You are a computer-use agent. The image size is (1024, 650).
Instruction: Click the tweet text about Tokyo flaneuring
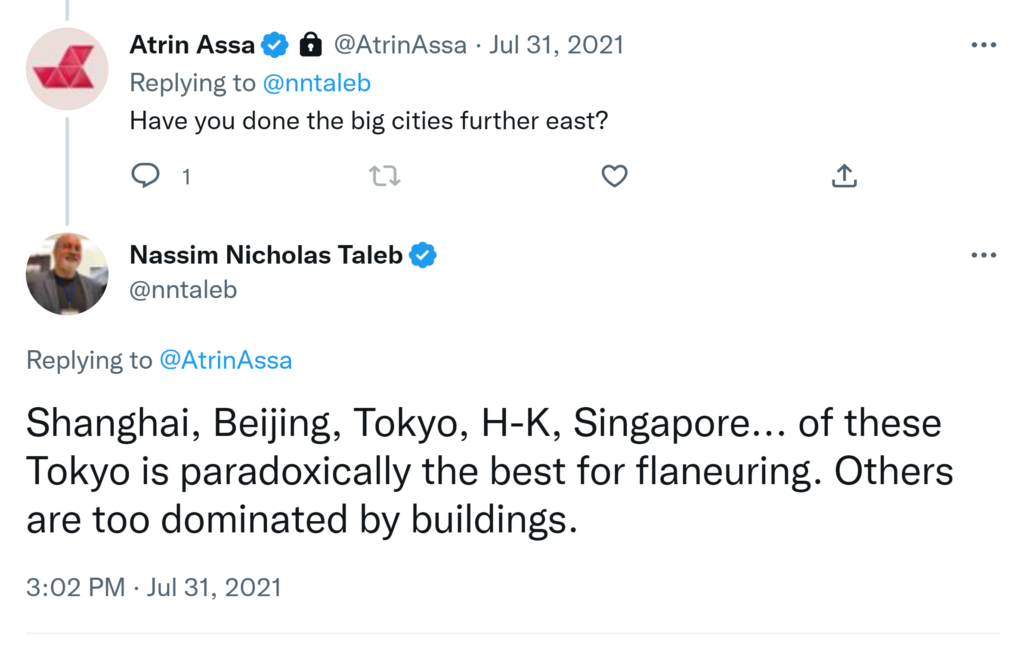(x=489, y=472)
